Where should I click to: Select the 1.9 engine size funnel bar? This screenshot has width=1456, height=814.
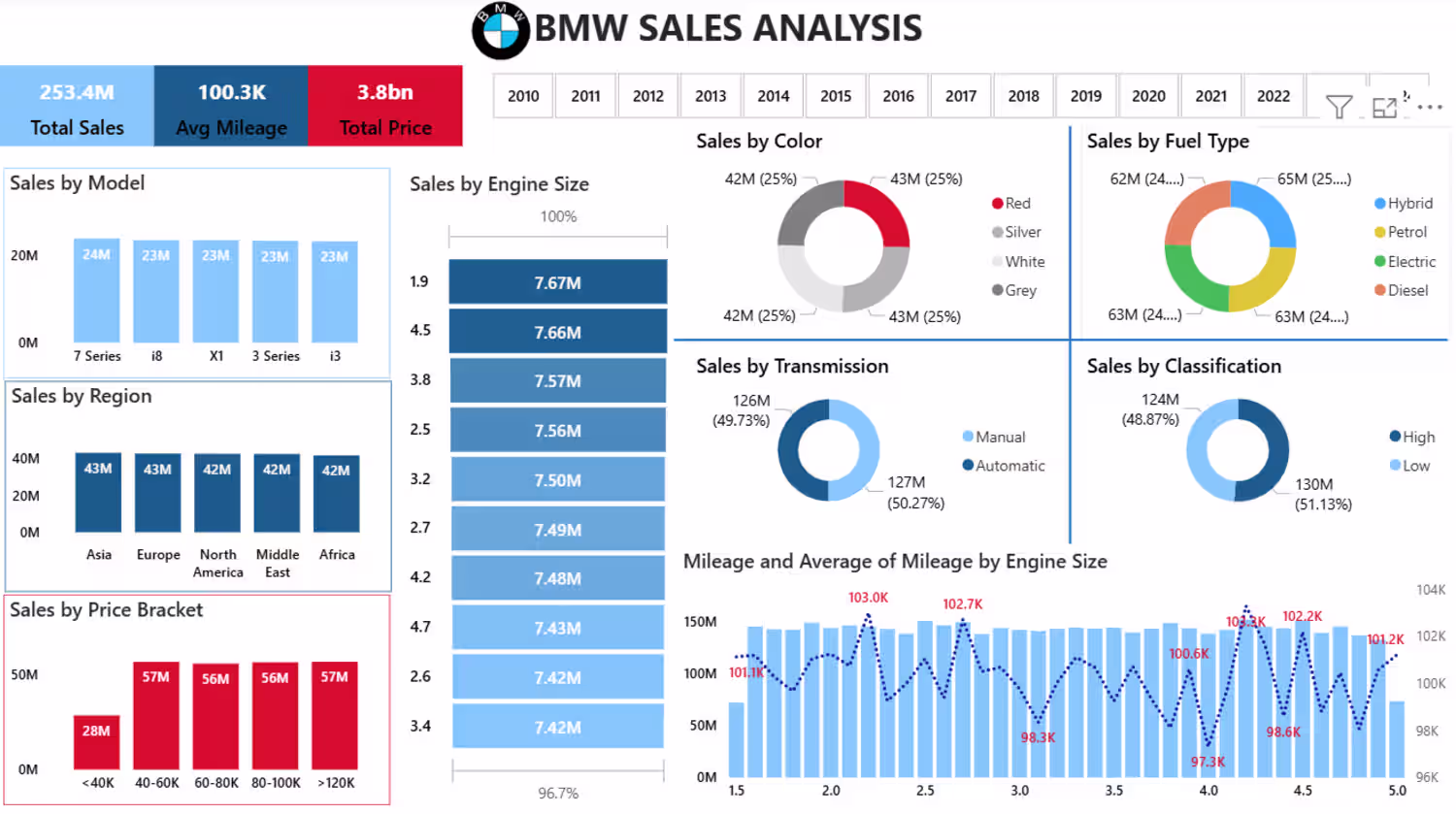click(x=558, y=282)
